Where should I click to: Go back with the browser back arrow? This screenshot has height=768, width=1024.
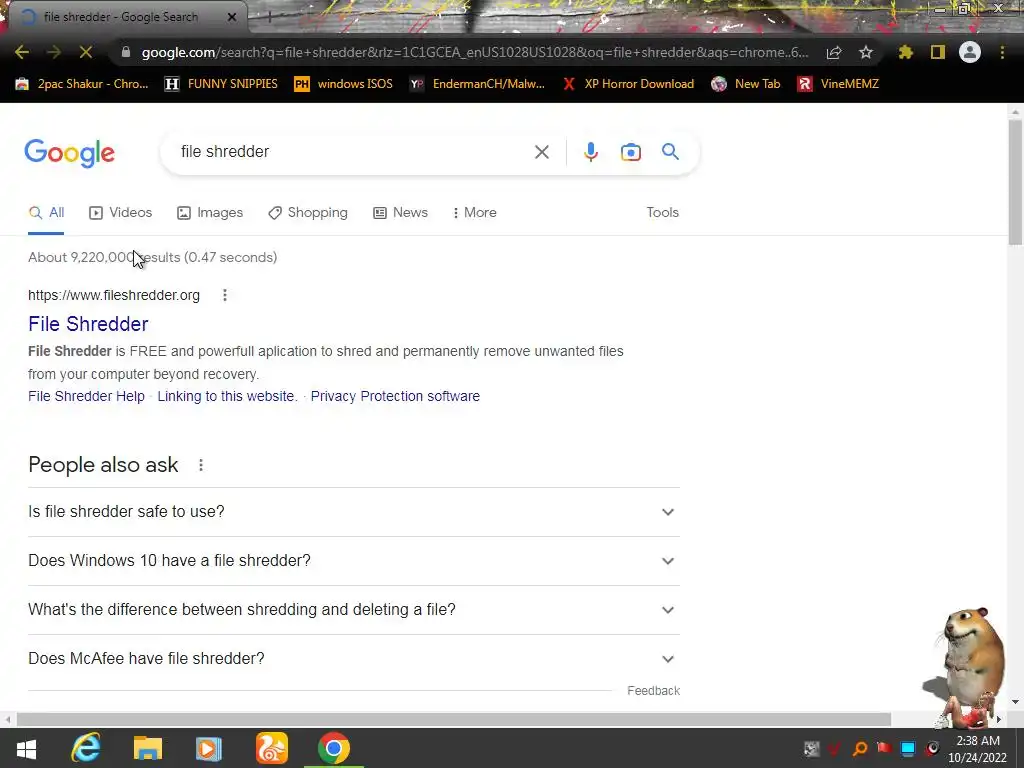[x=22, y=52]
